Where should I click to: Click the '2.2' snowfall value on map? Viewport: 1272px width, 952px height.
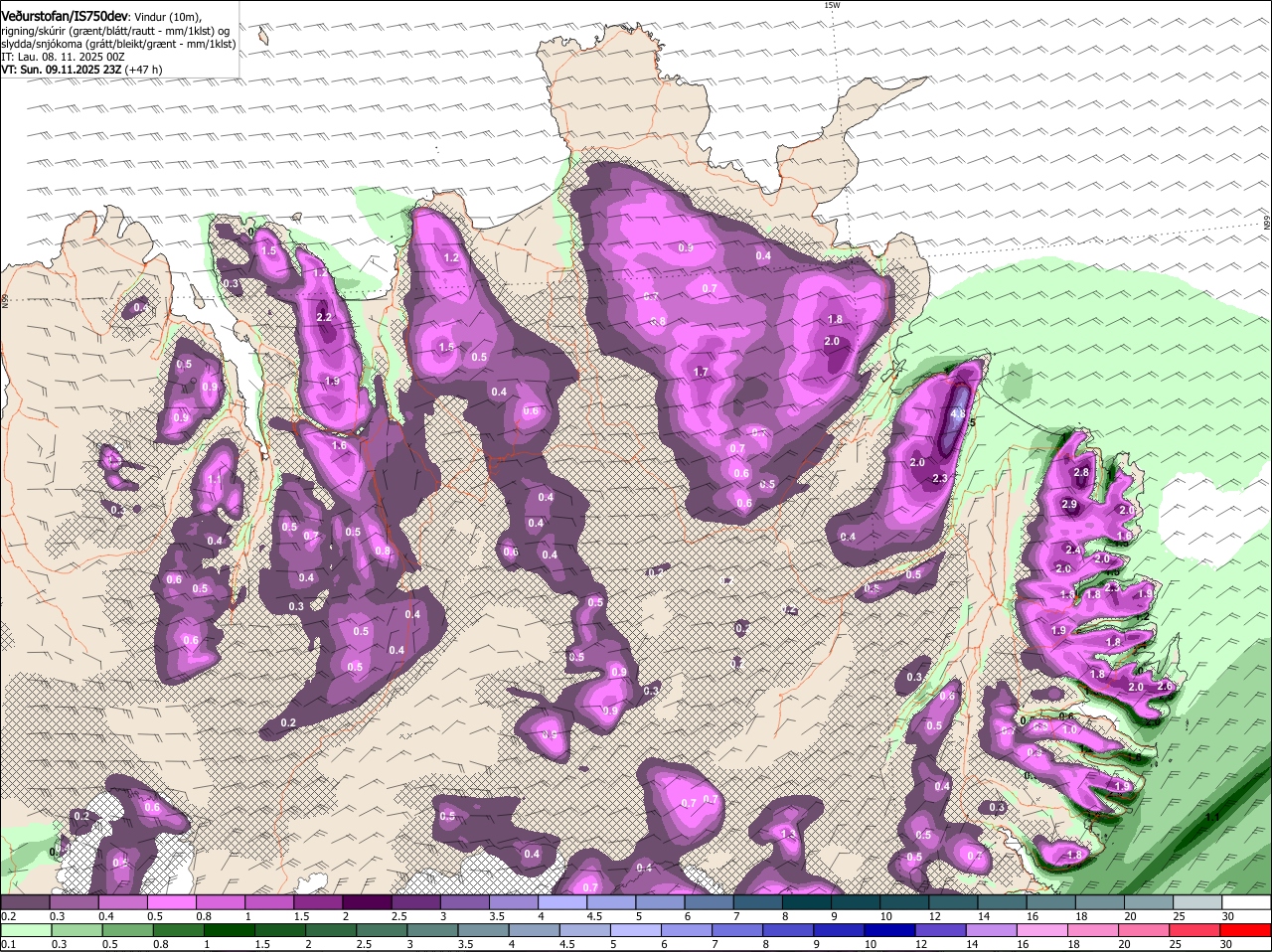tap(324, 317)
